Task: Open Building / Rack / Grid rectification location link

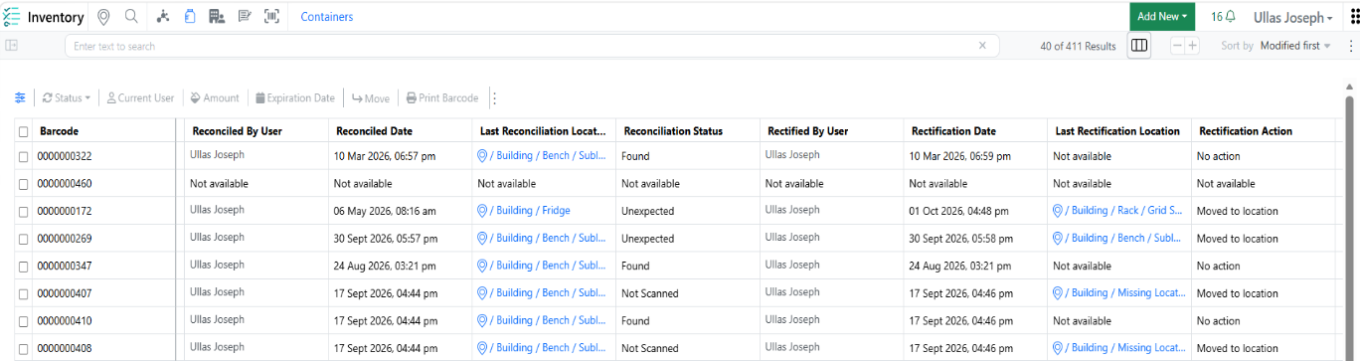Action: click(x=1118, y=211)
